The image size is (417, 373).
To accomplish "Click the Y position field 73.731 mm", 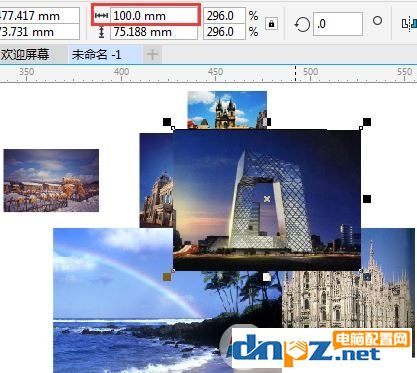I will (x=39, y=32).
